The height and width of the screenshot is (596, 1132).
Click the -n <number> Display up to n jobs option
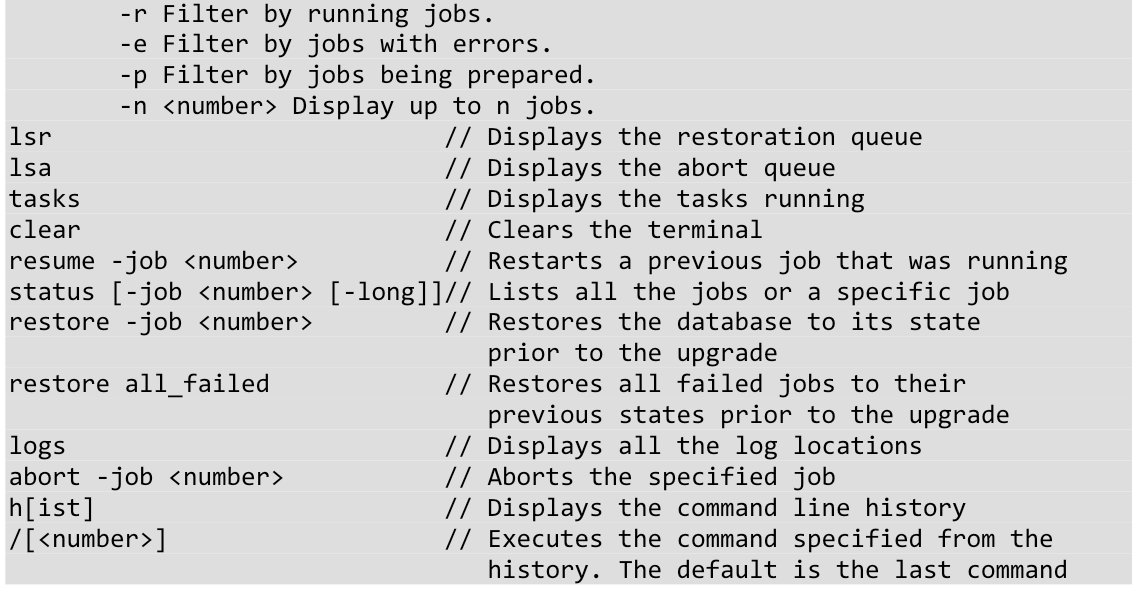pos(357,106)
